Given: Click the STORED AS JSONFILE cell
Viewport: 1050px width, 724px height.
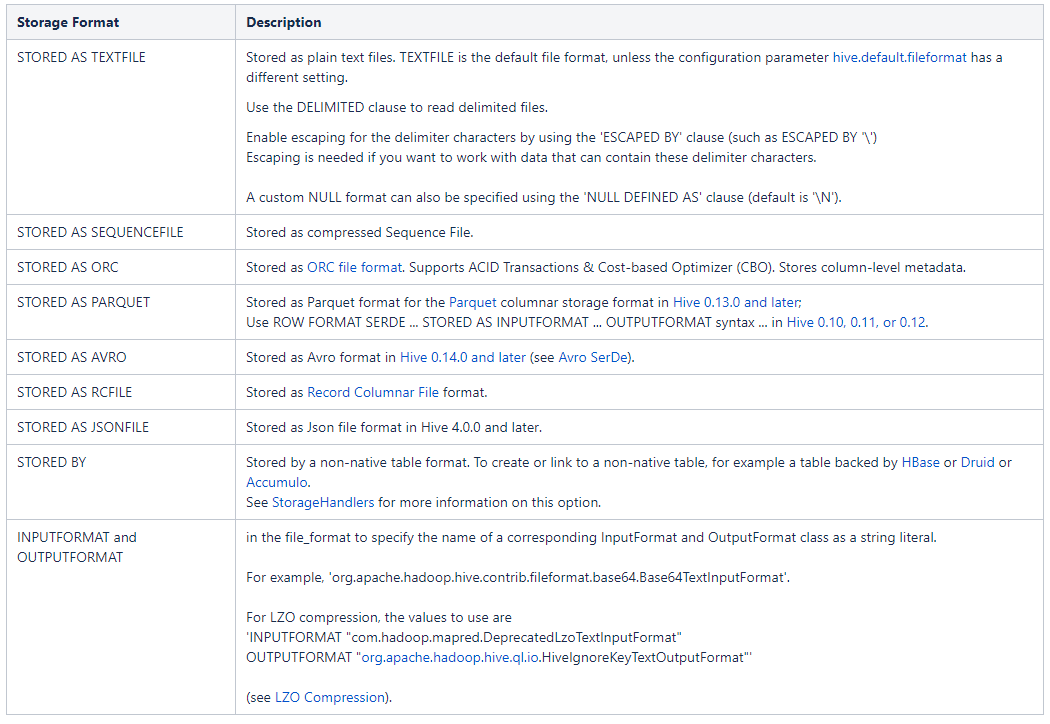Looking at the screenshot, I should pyautogui.click(x=121, y=427).
